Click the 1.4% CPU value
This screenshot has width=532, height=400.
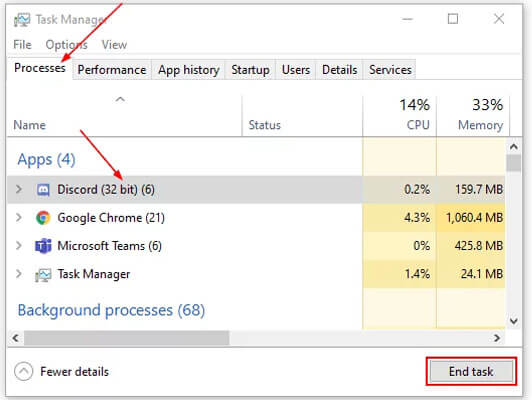pos(417,274)
